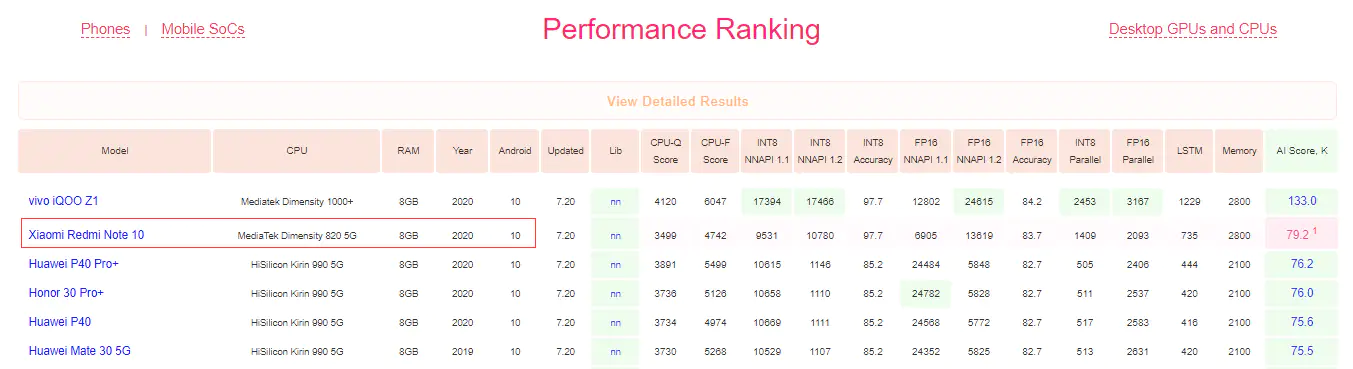Open Xiaomi Redmi Note 10 link

(86, 234)
